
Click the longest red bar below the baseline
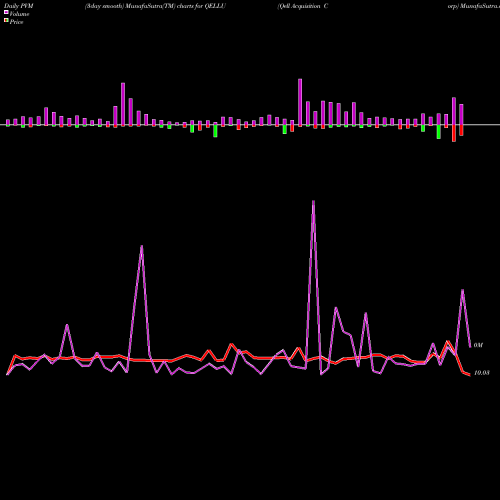pos(454,133)
